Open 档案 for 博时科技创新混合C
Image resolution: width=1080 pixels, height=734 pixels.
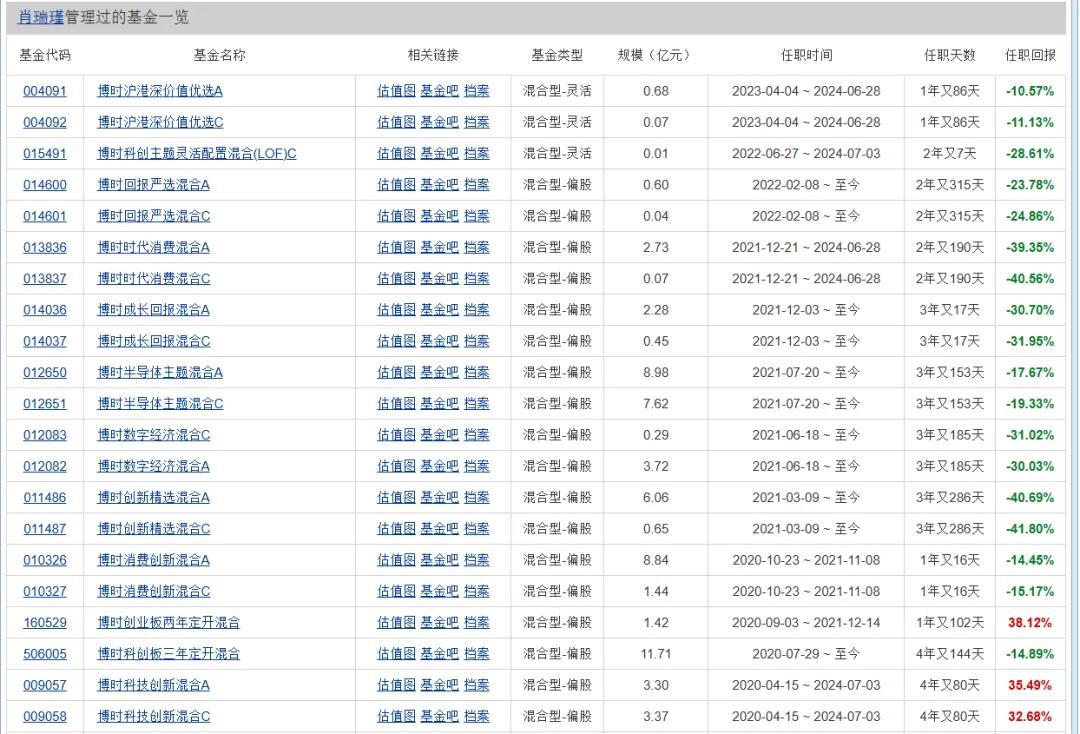coord(477,717)
